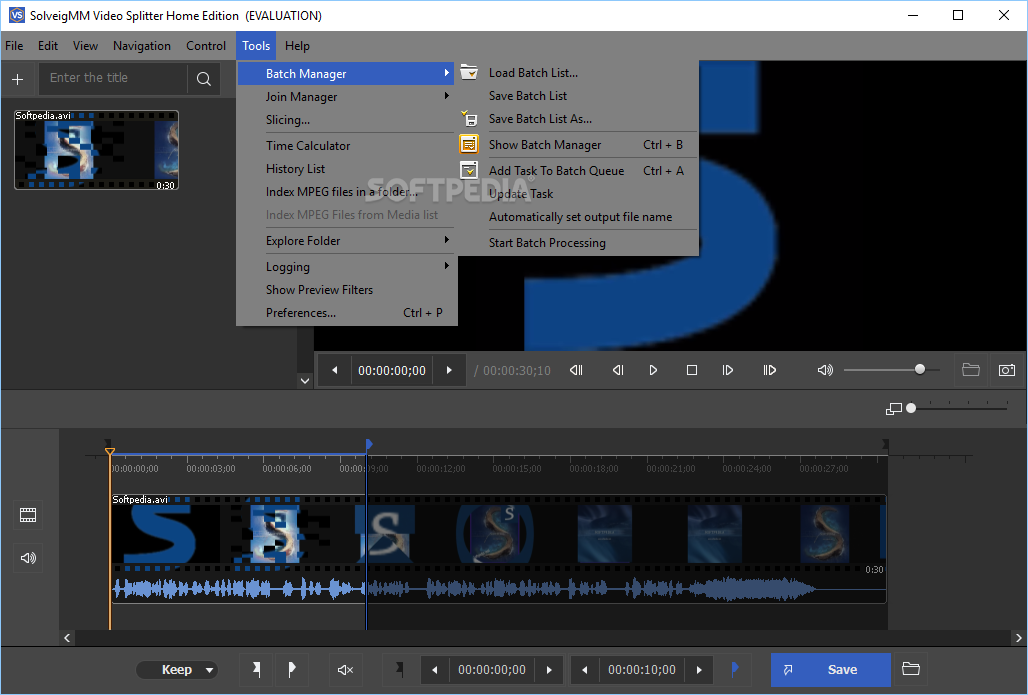Jump to previous key frame in player
Screen dimensions: 1028x695
[576, 370]
